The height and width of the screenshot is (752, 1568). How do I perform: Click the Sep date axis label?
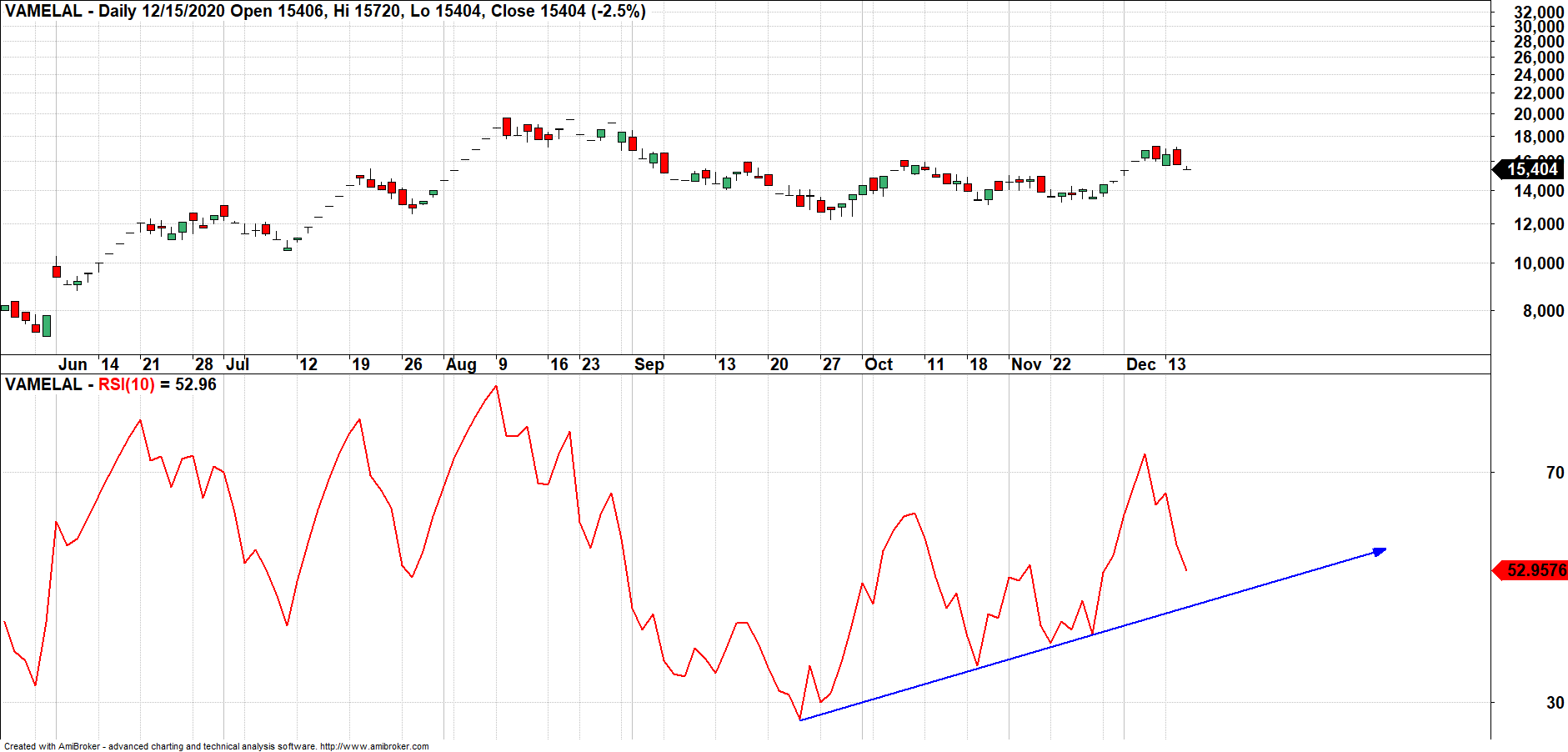[x=649, y=364]
